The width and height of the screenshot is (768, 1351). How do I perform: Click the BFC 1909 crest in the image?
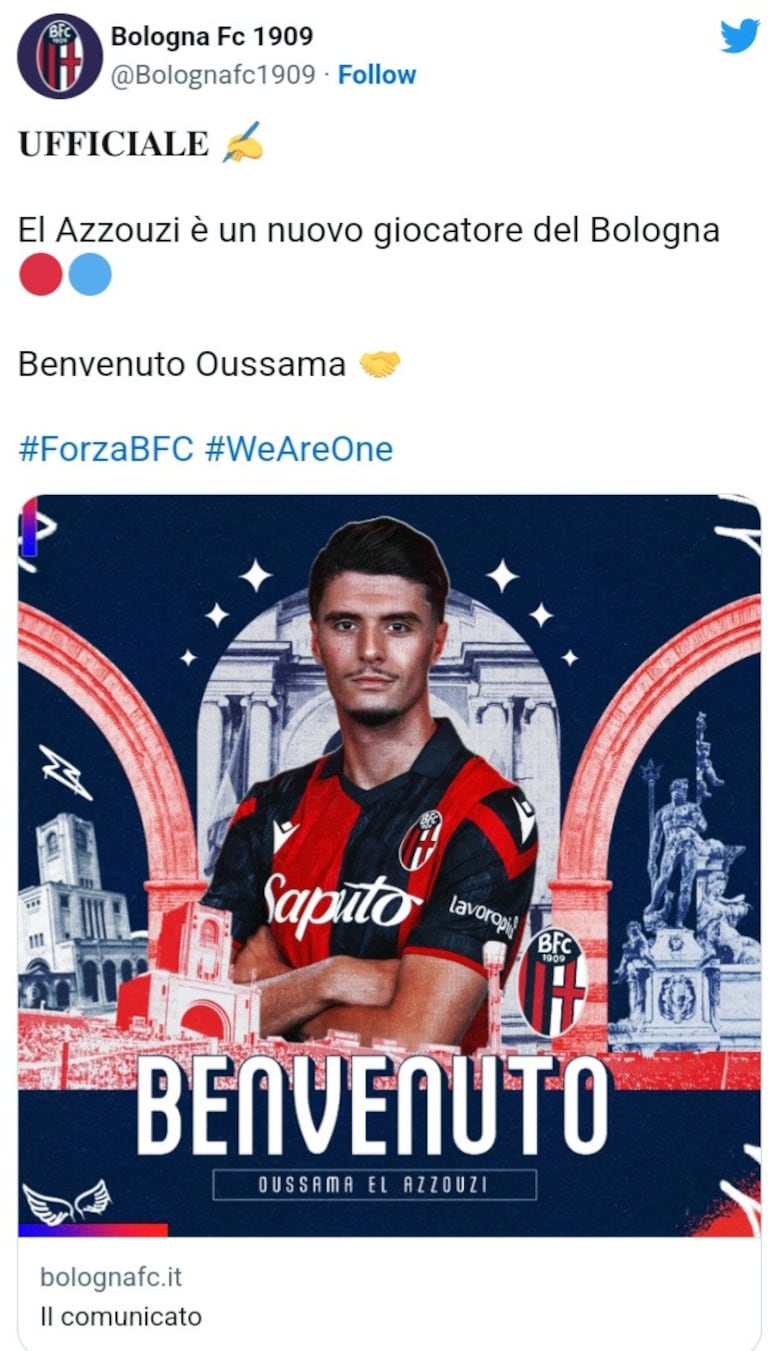click(552, 982)
